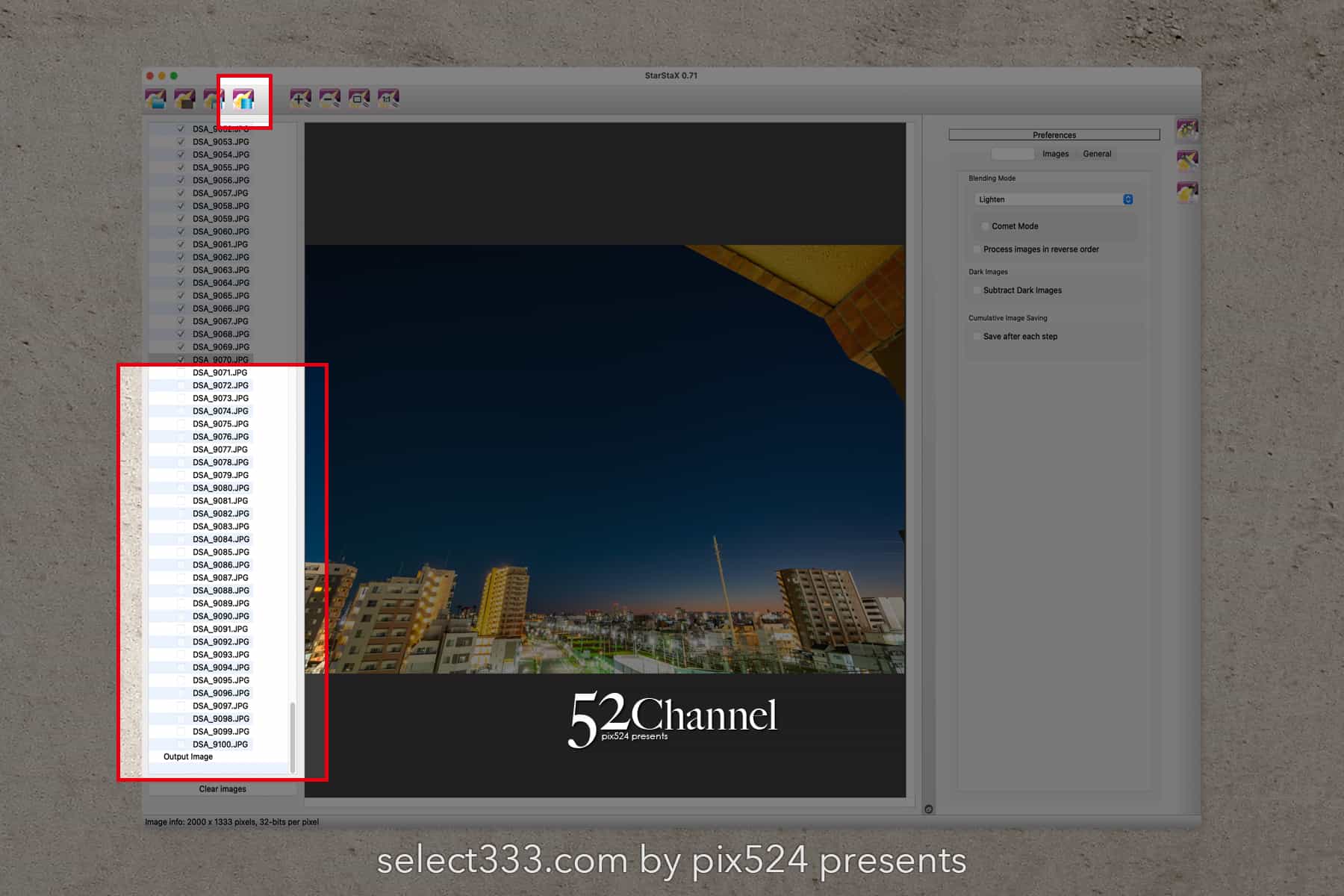Zoom out using the minus magnifier icon
The width and height of the screenshot is (1344, 896).
click(329, 98)
